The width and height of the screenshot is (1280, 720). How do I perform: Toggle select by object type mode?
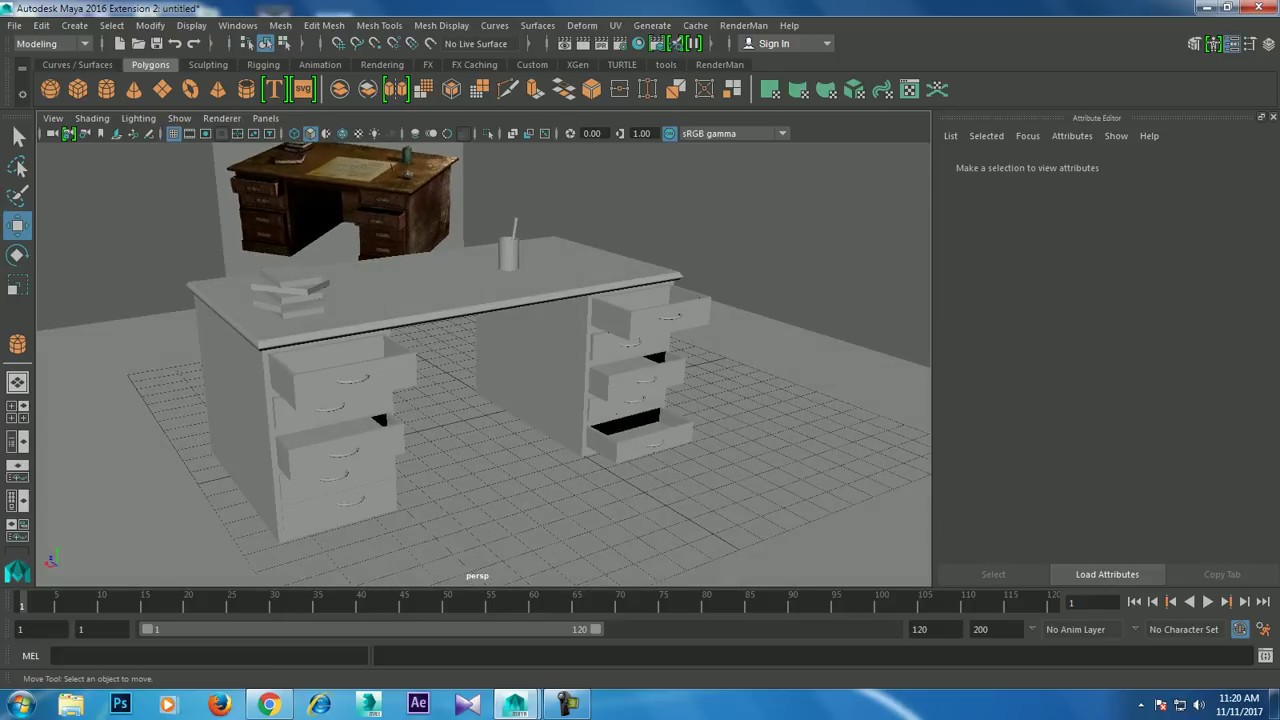point(265,44)
